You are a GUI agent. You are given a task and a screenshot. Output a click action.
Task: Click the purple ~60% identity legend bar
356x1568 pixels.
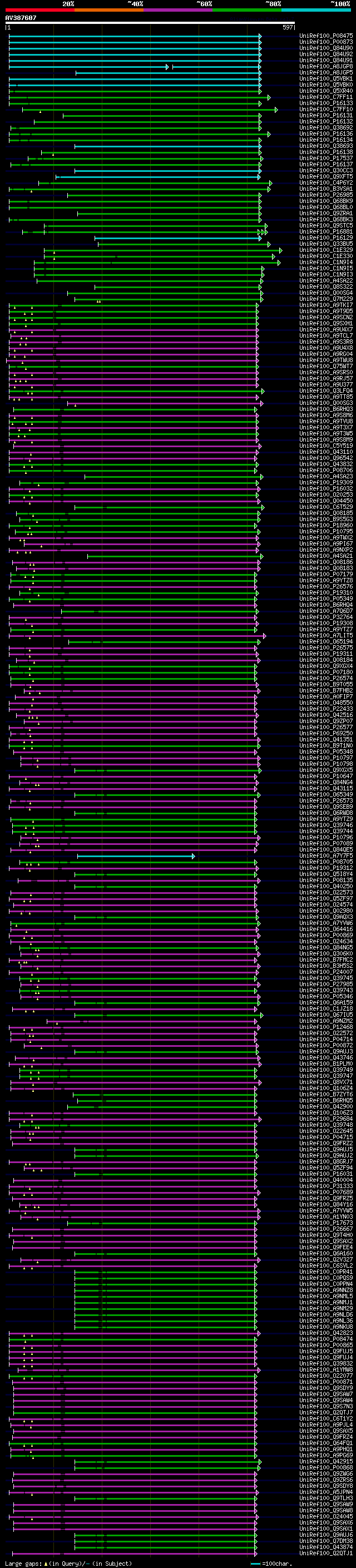point(177,10)
